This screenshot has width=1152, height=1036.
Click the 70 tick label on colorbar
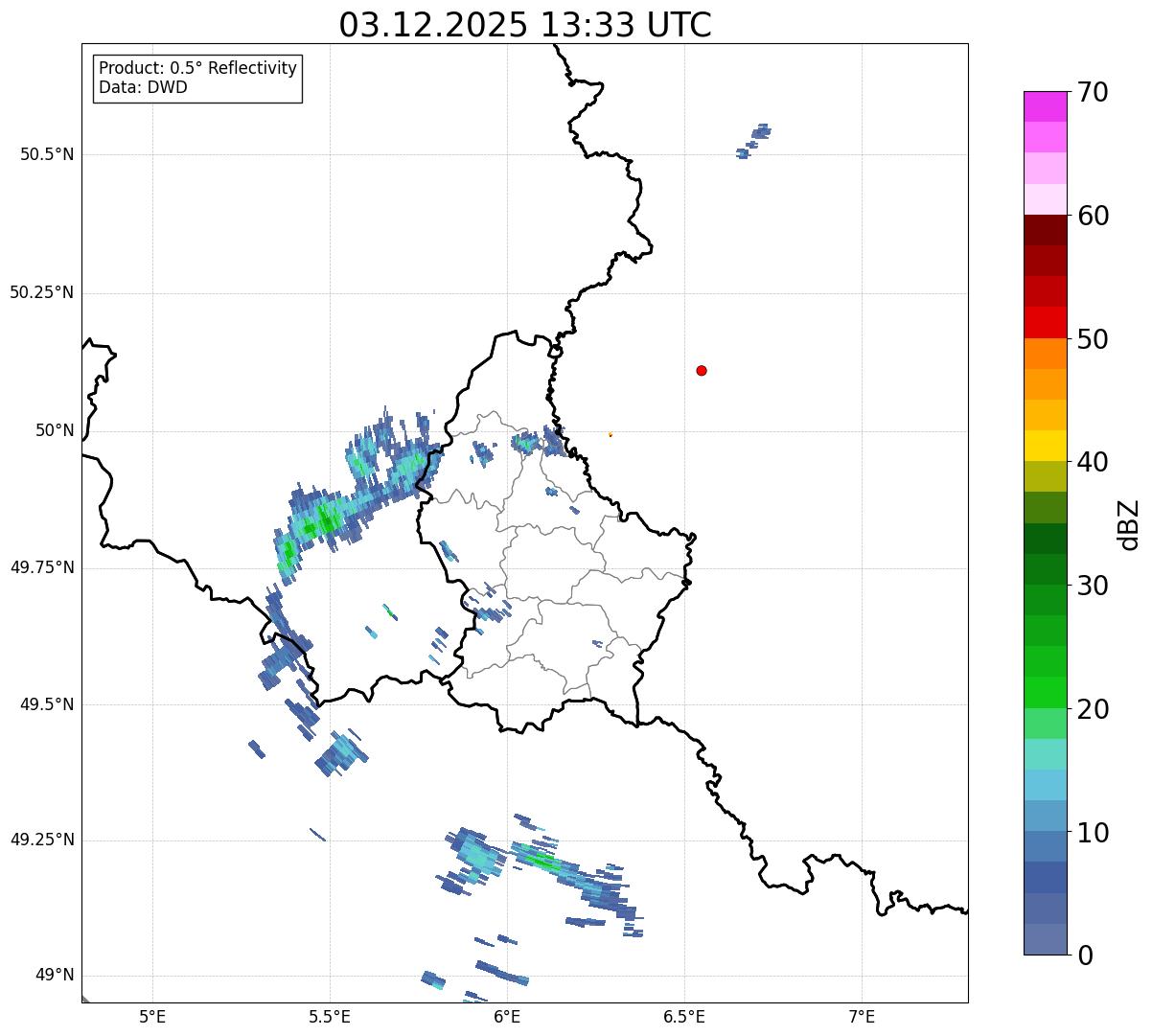[1093, 93]
